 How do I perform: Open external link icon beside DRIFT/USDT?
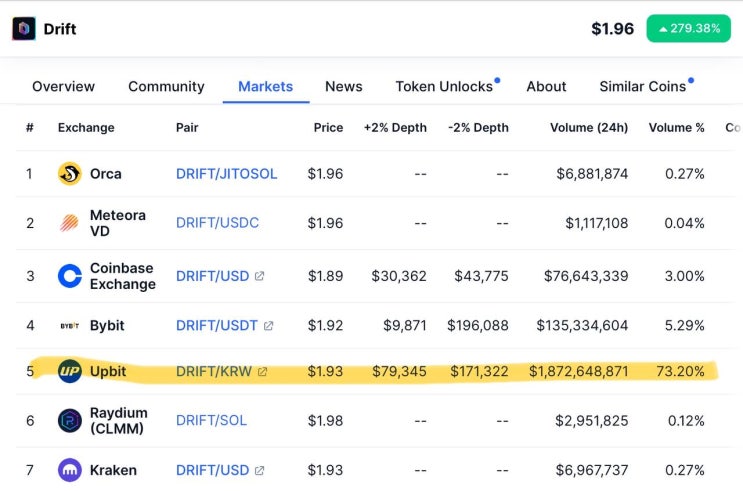pyautogui.click(x=268, y=326)
